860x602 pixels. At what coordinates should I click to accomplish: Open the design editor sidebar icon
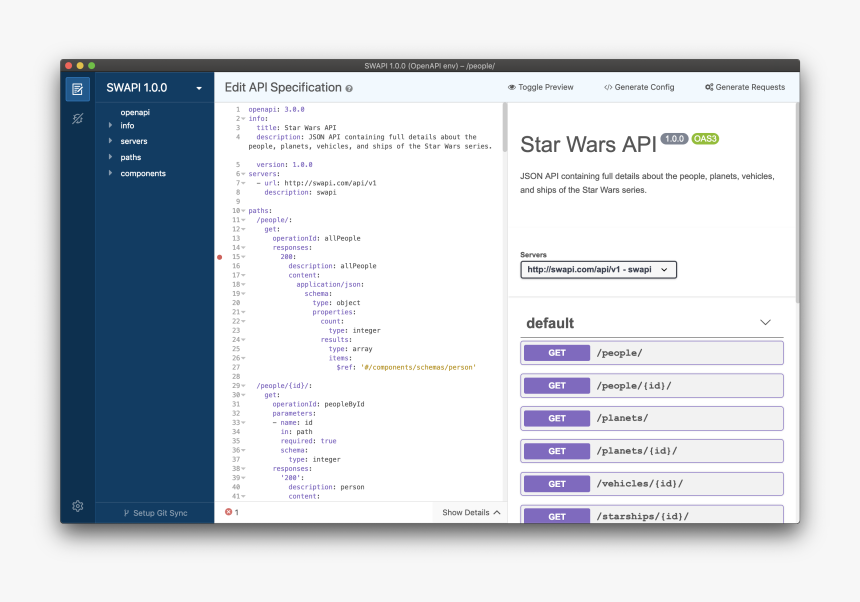pos(77,89)
